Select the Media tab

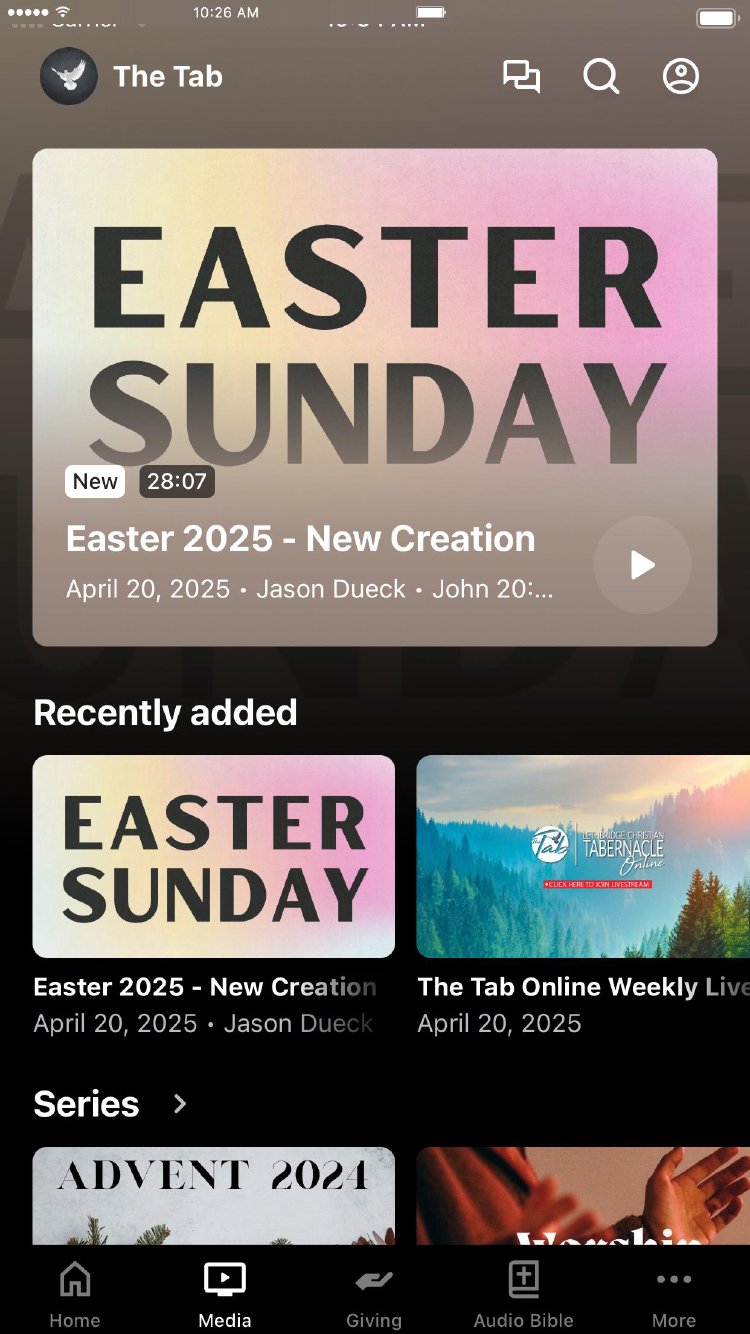[225, 1295]
